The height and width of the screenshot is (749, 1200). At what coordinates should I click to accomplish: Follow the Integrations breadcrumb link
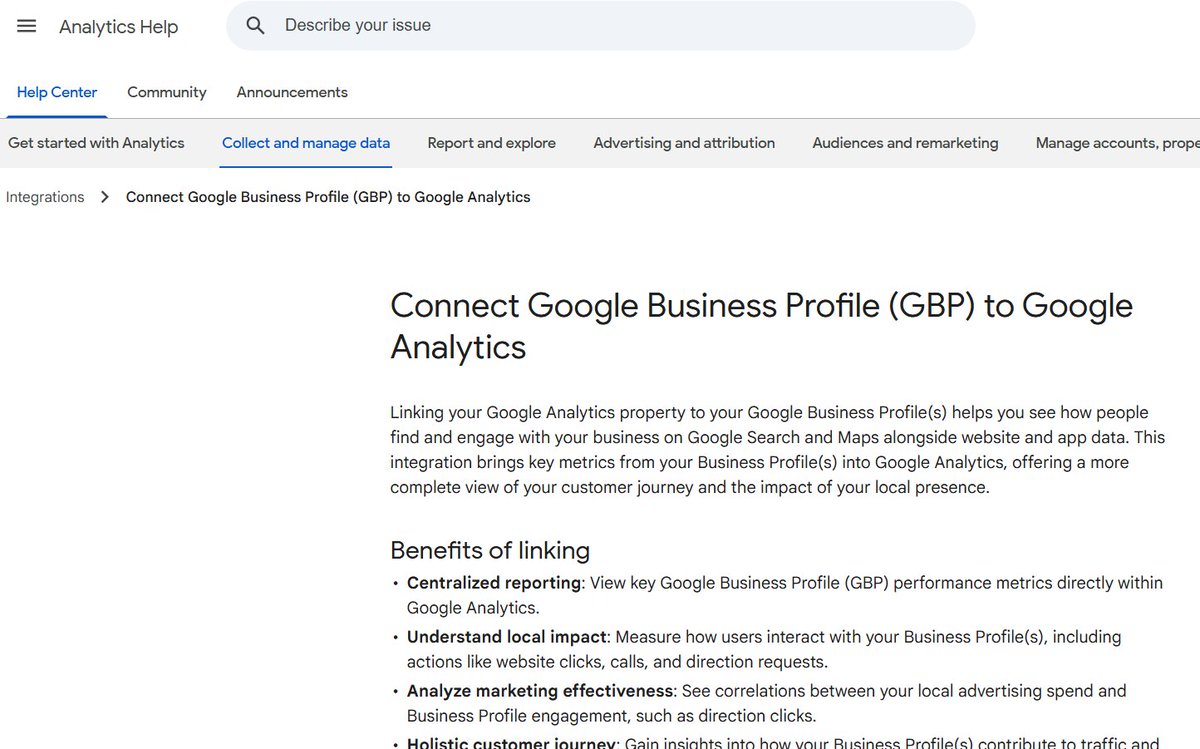tap(45, 197)
